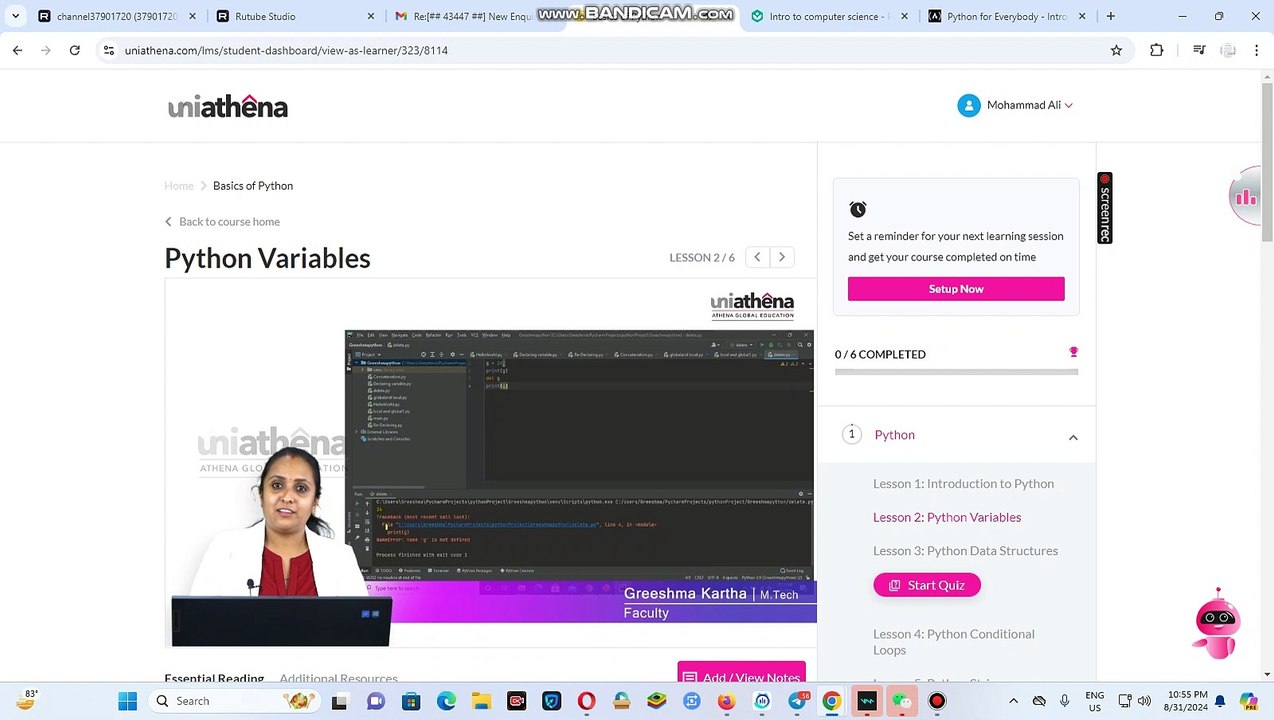This screenshot has width=1274, height=720.
Task: Click the user avatar icon beside Mohammad Ali
Action: pyautogui.click(x=968, y=105)
